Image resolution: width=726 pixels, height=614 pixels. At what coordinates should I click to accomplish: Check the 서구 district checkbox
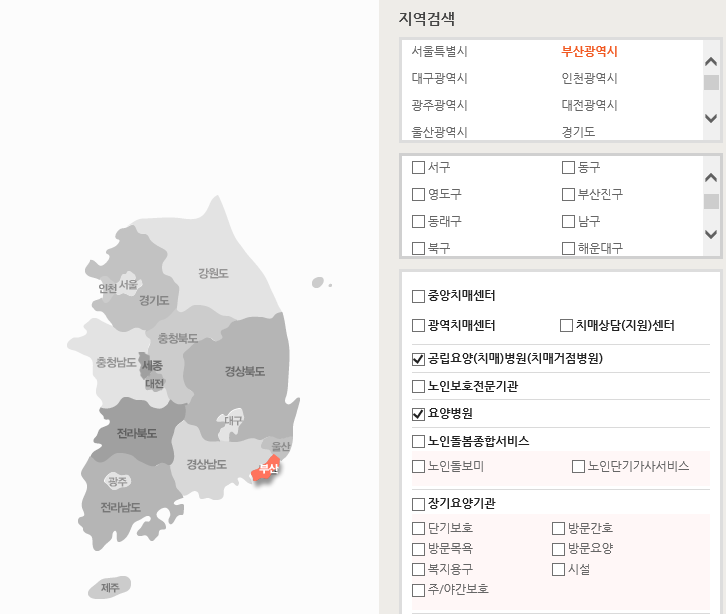418,167
